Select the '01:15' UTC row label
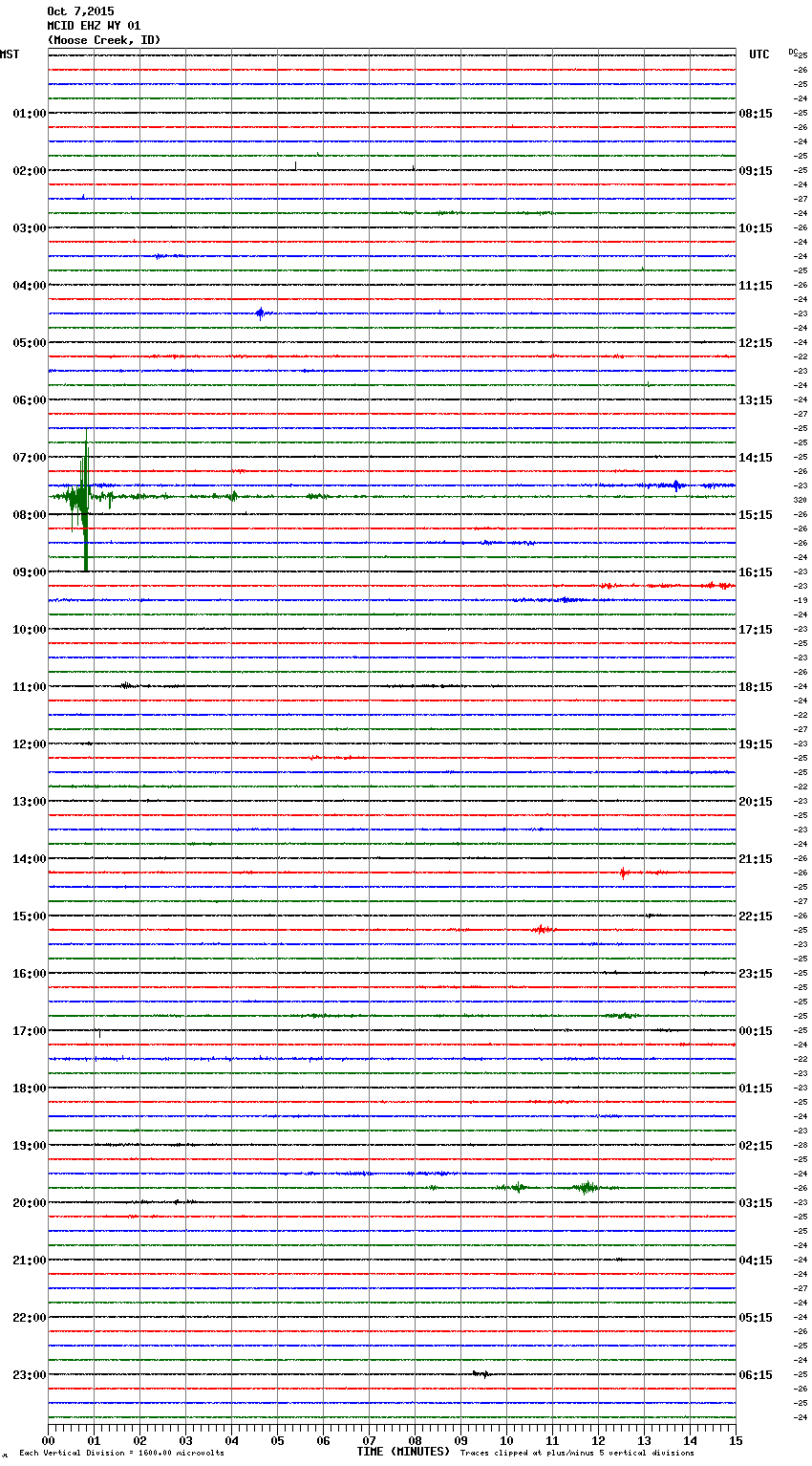Image resolution: width=812 pixels, height=1466 pixels. click(x=756, y=1088)
